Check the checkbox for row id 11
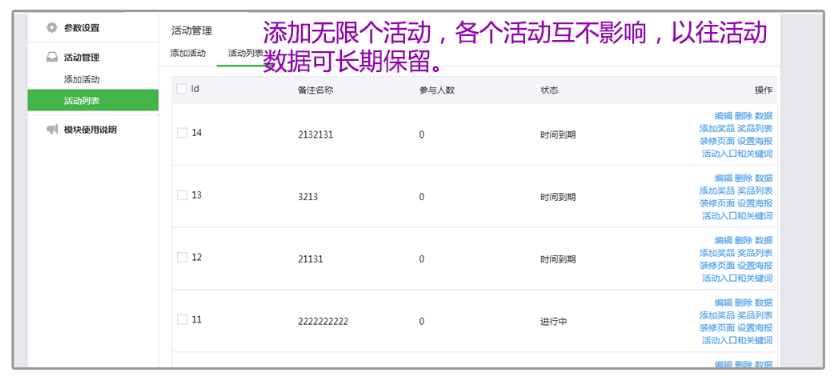 click(x=182, y=319)
